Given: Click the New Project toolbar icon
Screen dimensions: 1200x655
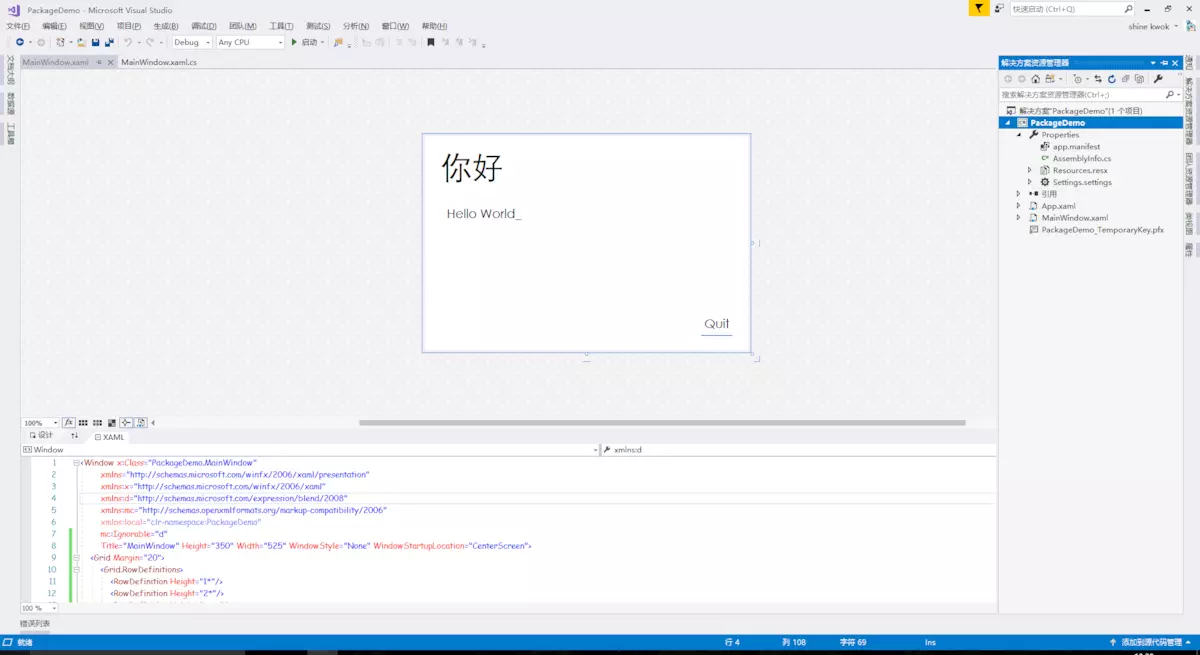Looking at the screenshot, I should [x=61, y=42].
